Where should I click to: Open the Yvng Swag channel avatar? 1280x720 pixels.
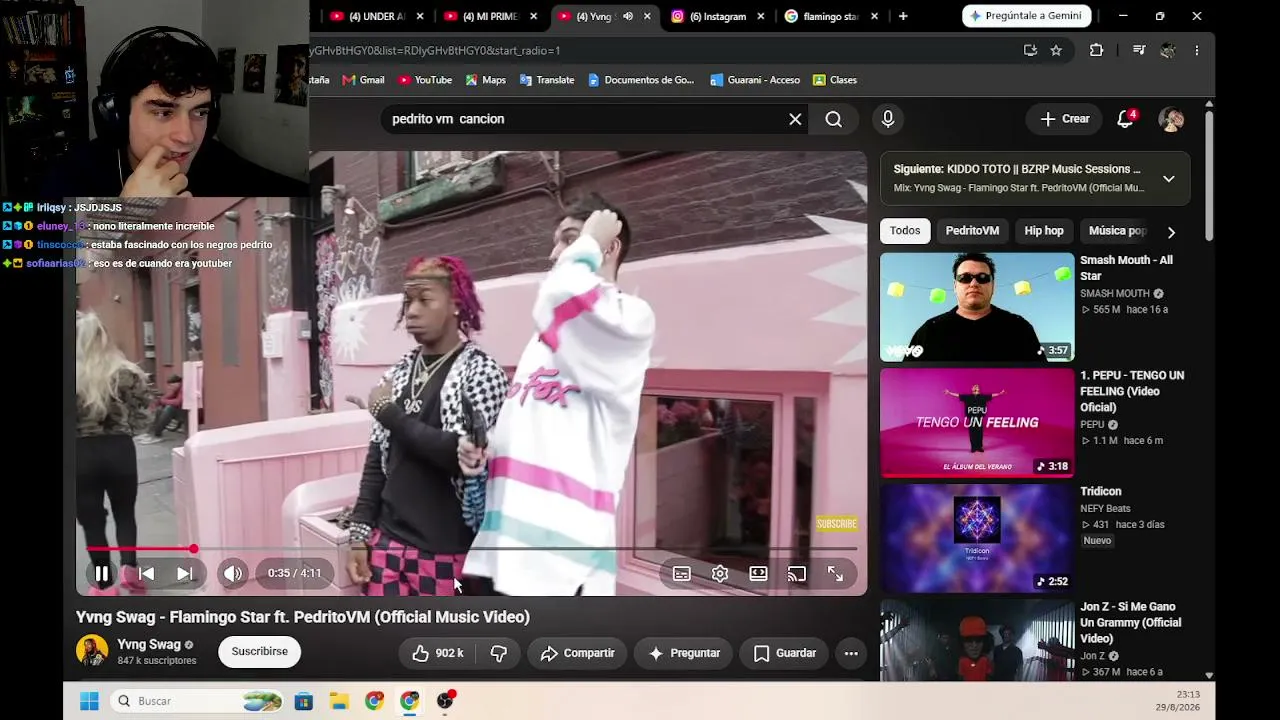[x=92, y=651]
